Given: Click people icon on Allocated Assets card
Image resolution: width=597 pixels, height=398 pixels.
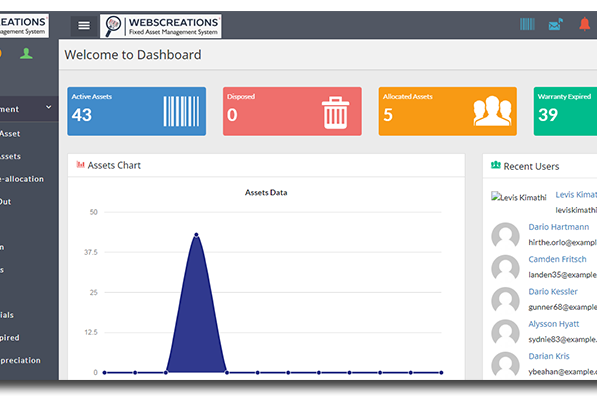Looking at the screenshot, I should tap(492, 111).
